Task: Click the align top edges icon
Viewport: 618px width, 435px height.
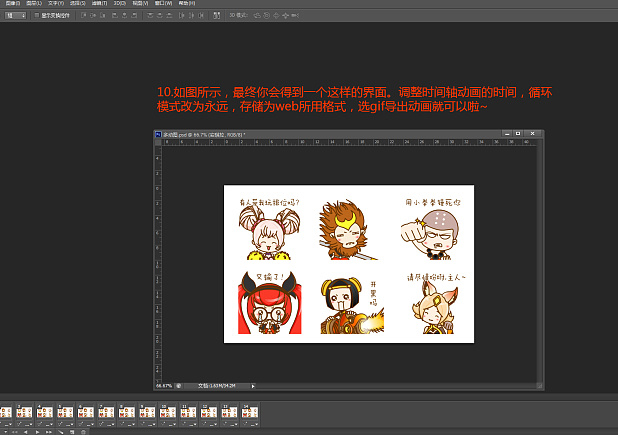Action: [x=84, y=15]
